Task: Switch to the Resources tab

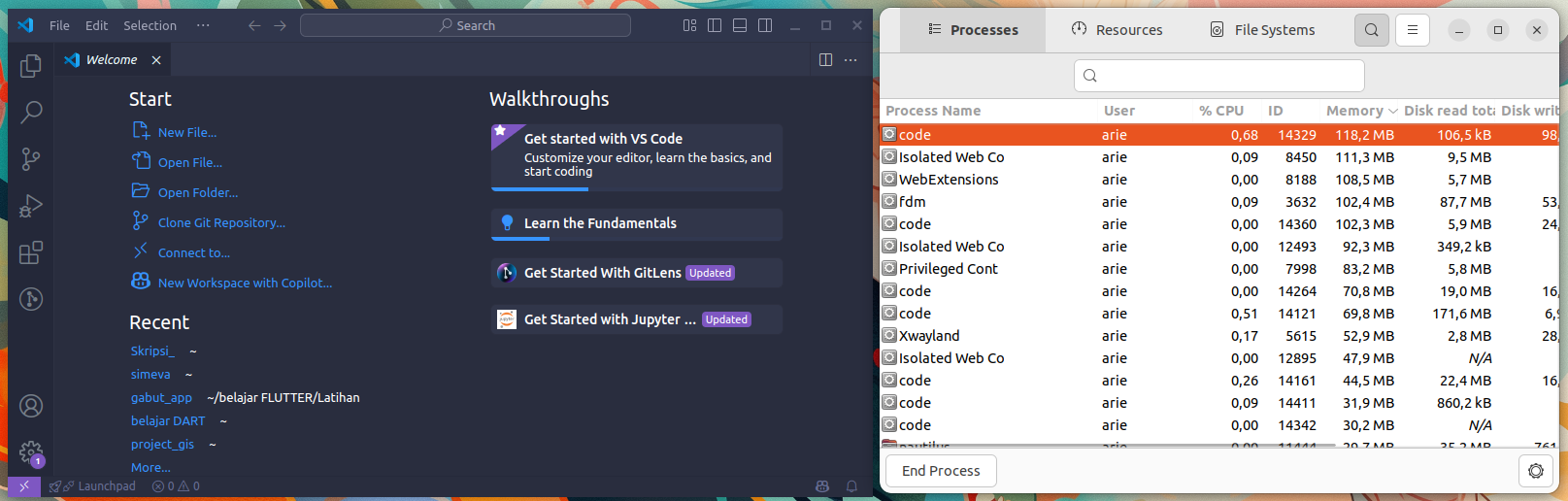Action: pos(1117,30)
